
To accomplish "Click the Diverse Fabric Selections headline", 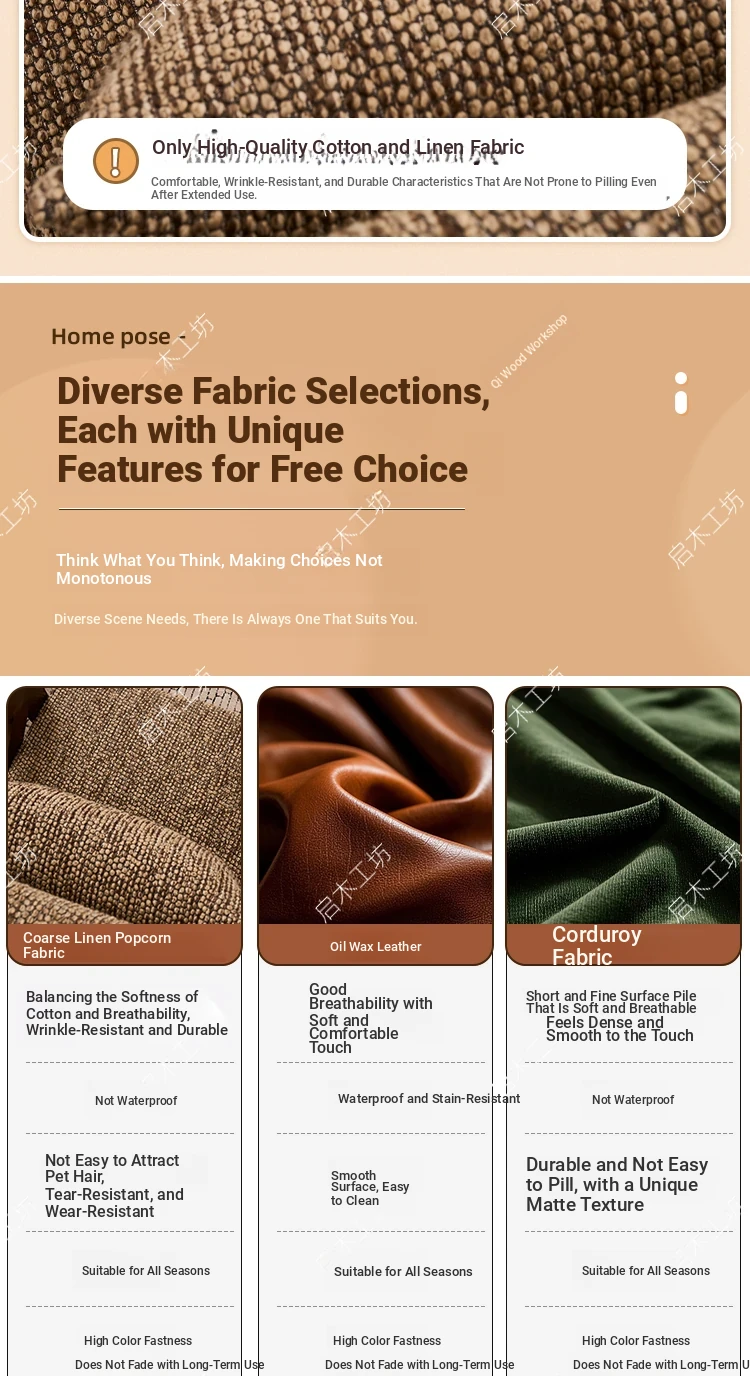I will click(274, 430).
